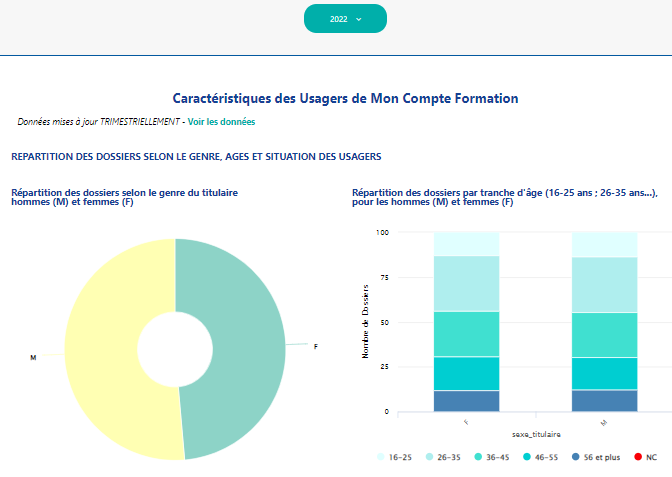Select the 26-35 segment of the F bar
The height and width of the screenshot is (477, 672).
pyautogui.click(x=466, y=283)
